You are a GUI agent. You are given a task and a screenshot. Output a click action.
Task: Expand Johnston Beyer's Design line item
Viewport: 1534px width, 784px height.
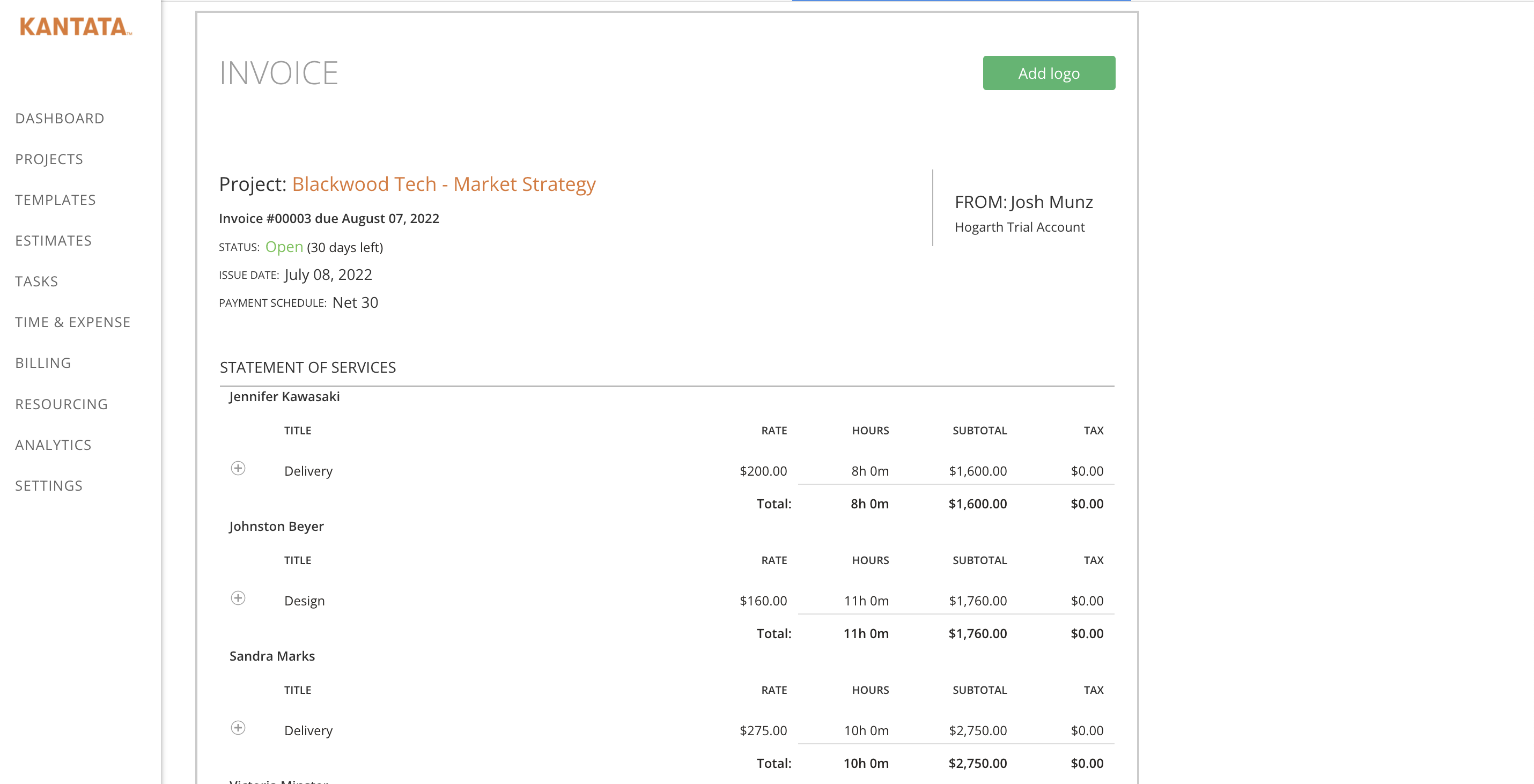pos(238,598)
